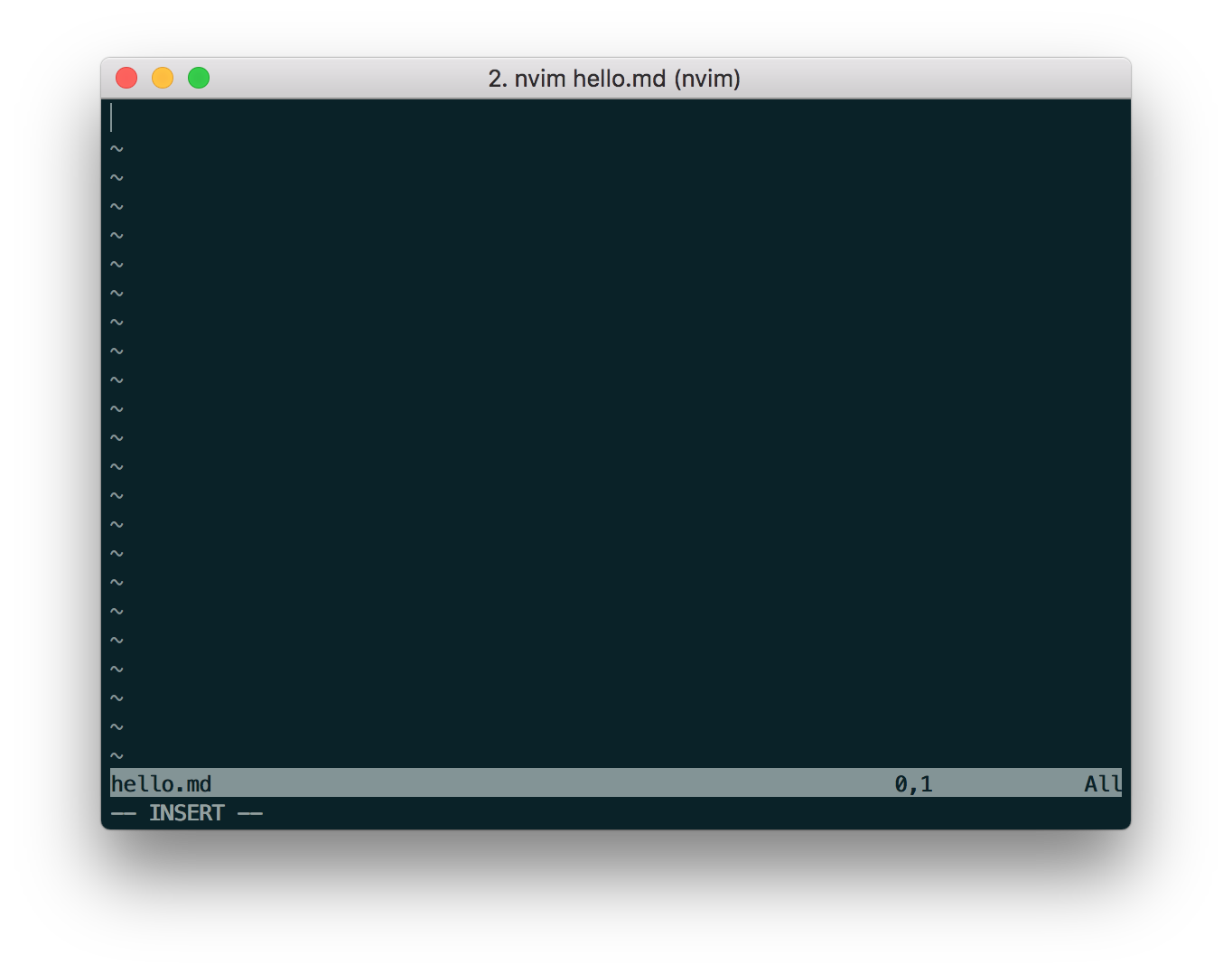Click 'hello.md' in the status line
The height and width of the screenshot is (974, 1232).
click(x=161, y=783)
